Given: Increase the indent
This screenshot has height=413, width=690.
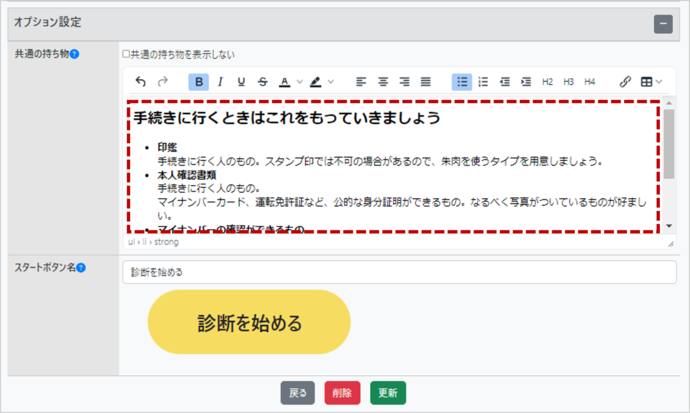Looking at the screenshot, I should pyautogui.click(x=526, y=82).
